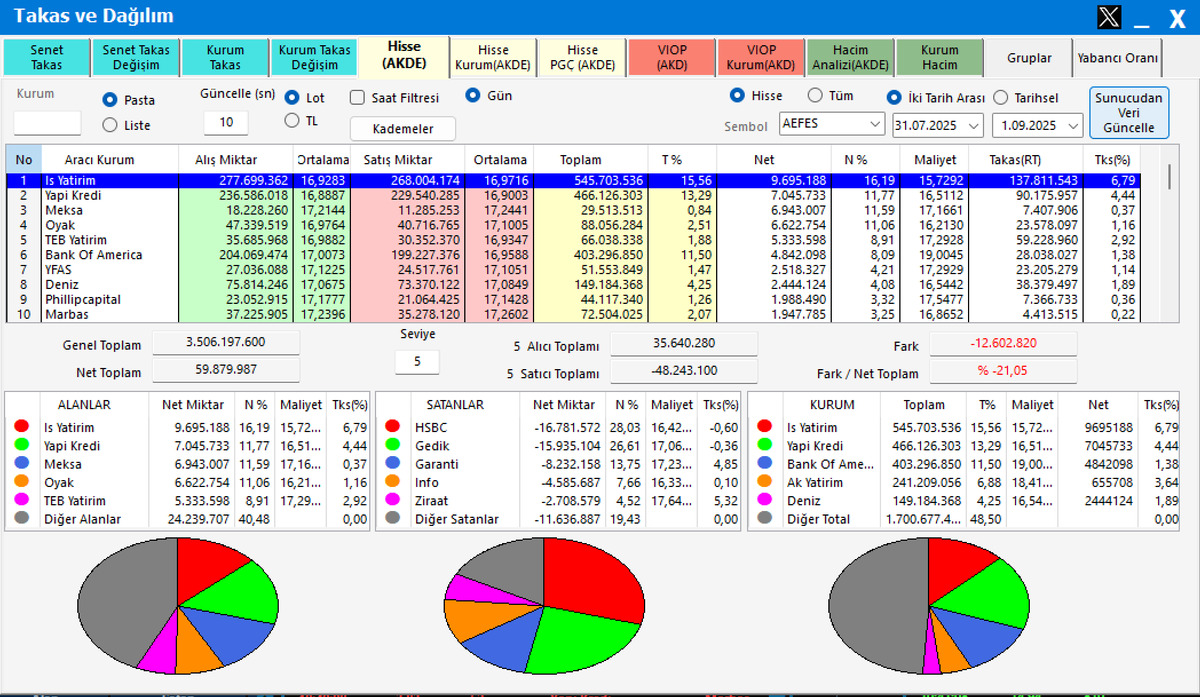Click gray swatch next to Diğer Satanlar

click(392, 519)
